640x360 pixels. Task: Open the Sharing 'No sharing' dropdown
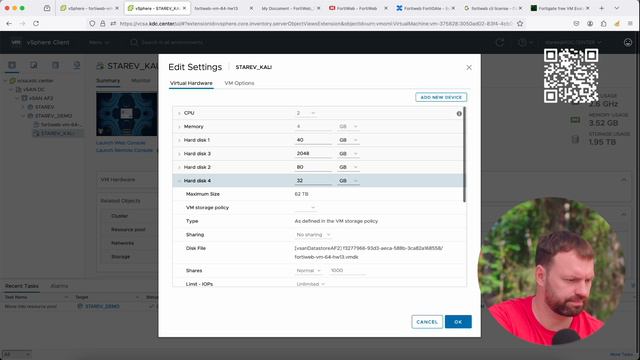(x=313, y=235)
